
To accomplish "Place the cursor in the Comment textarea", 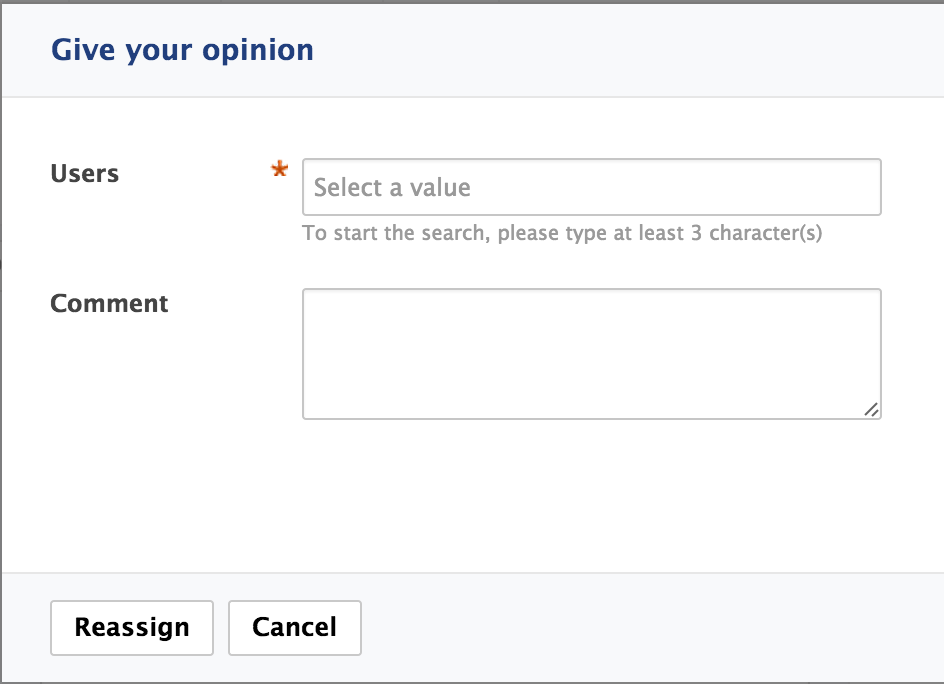I will click(592, 354).
